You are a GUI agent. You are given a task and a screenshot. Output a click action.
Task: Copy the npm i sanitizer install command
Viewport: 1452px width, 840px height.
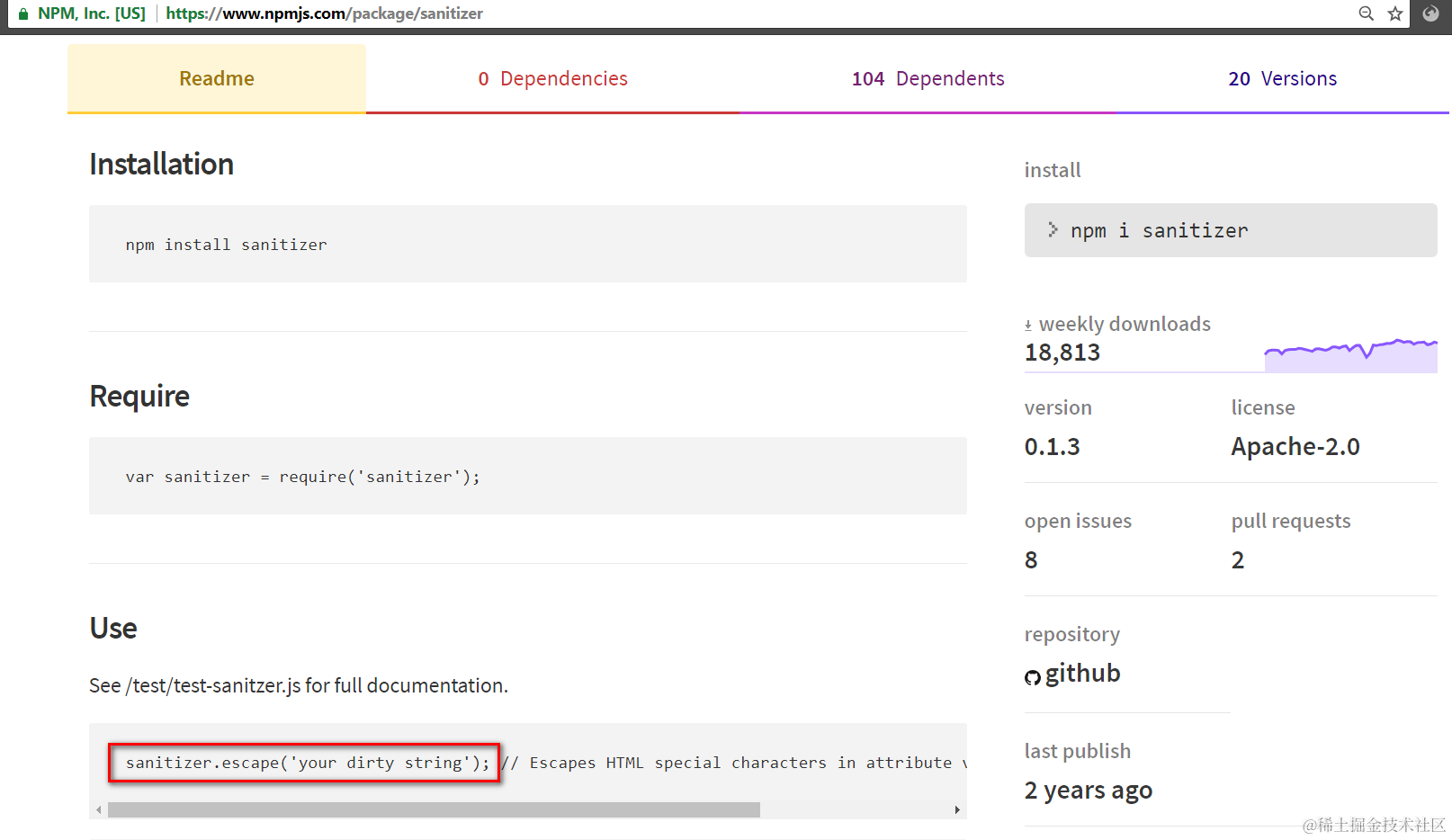(x=1231, y=230)
